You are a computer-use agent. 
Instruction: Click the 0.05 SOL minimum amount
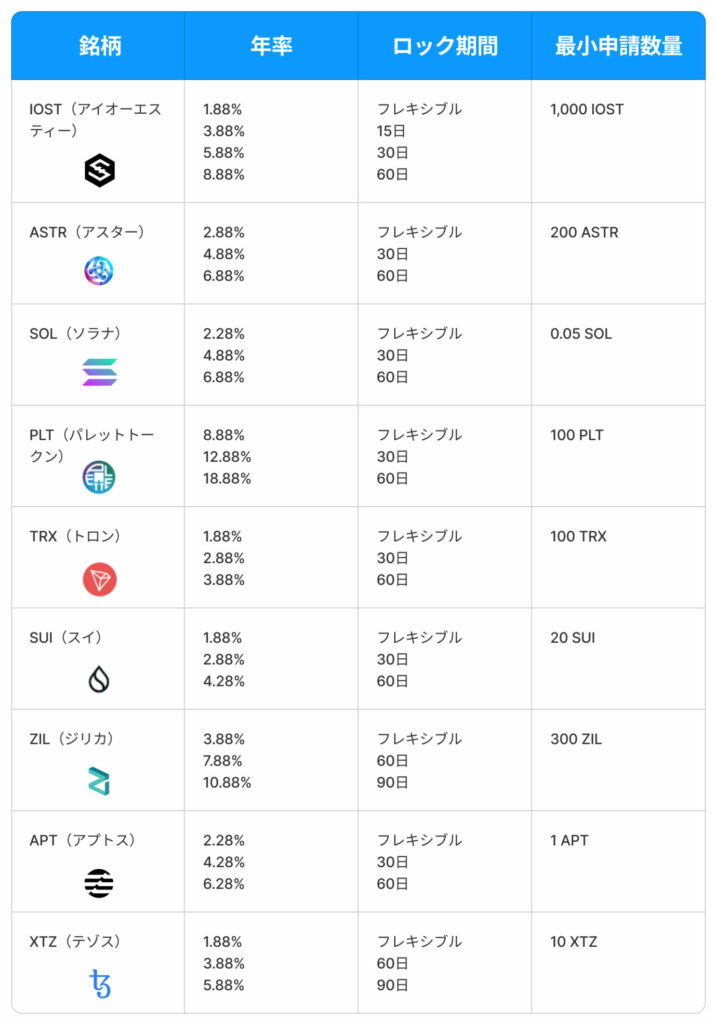(580, 333)
